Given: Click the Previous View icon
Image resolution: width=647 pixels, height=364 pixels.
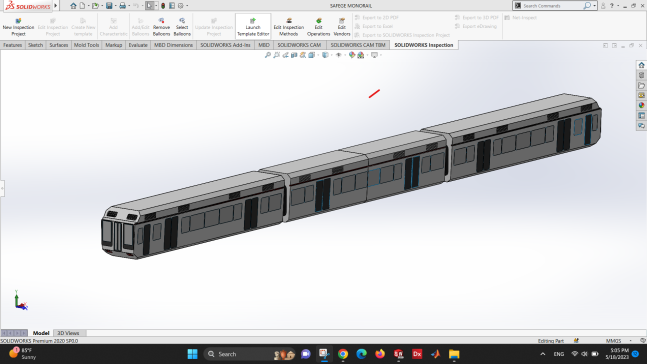Looking at the screenshot, I should [x=285, y=55].
